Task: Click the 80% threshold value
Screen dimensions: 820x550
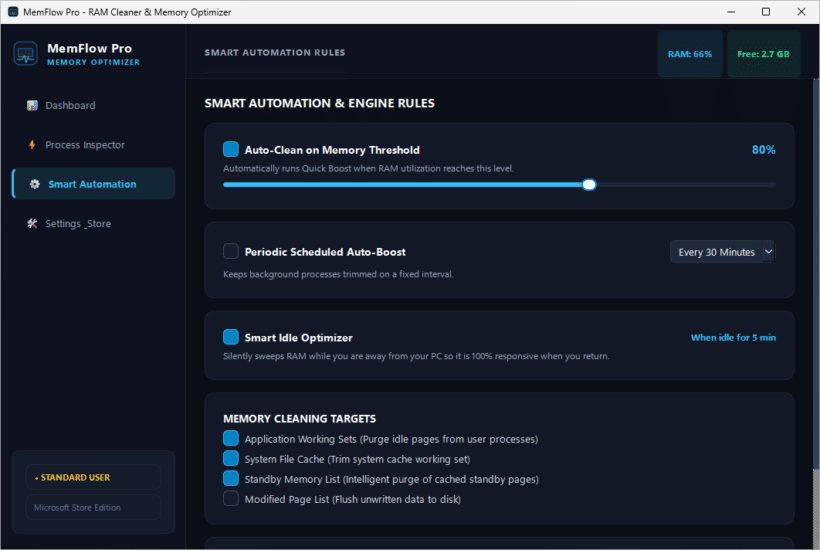Action: point(764,150)
